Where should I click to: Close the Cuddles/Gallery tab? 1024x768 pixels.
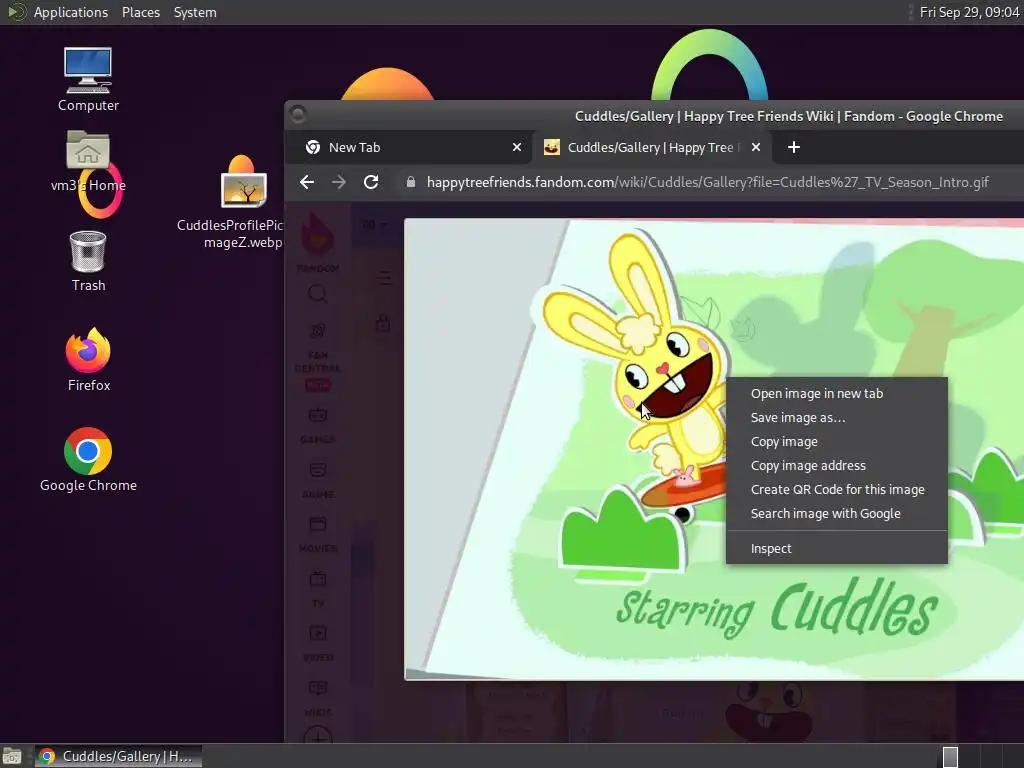coord(756,148)
